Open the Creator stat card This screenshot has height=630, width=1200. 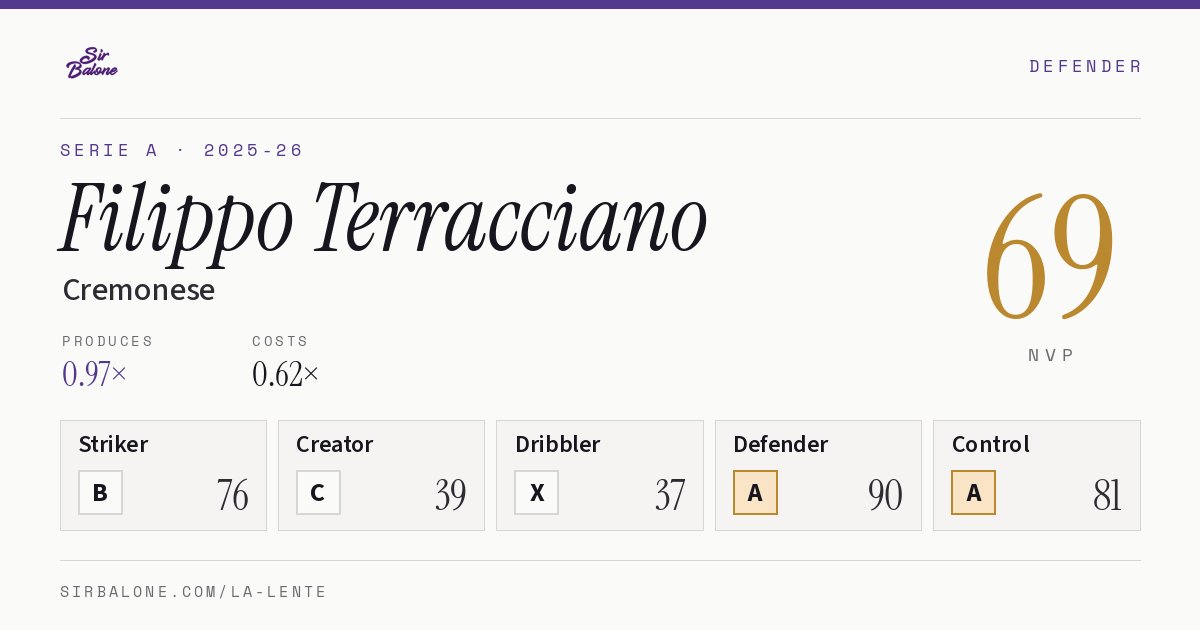click(x=381, y=475)
